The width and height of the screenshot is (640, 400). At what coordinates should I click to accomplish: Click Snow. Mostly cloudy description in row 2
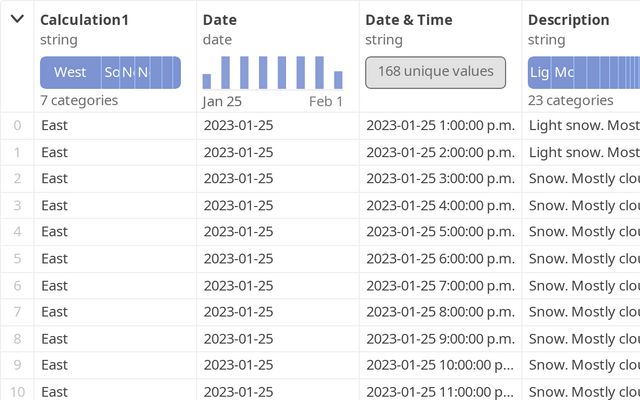tap(581, 179)
